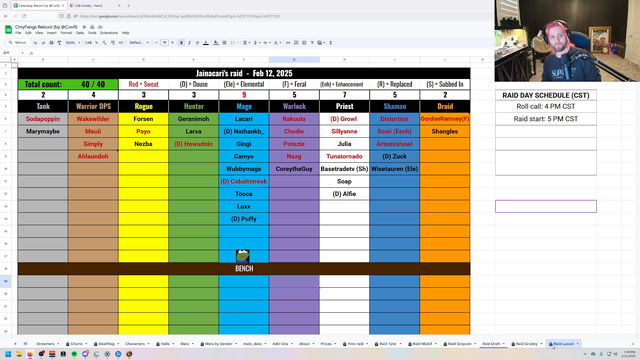640x360 pixels.
Task: Click the insert link icon
Action: (x=288, y=43)
